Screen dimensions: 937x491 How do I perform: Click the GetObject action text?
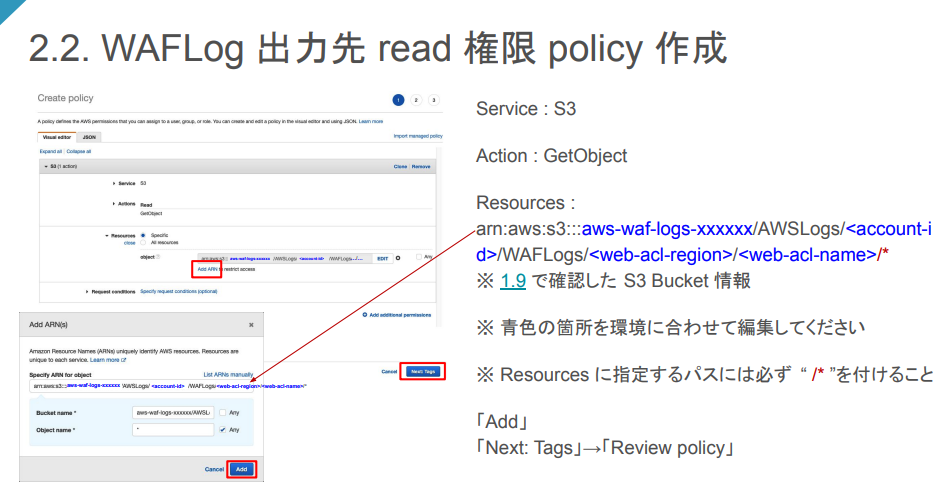coord(151,213)
